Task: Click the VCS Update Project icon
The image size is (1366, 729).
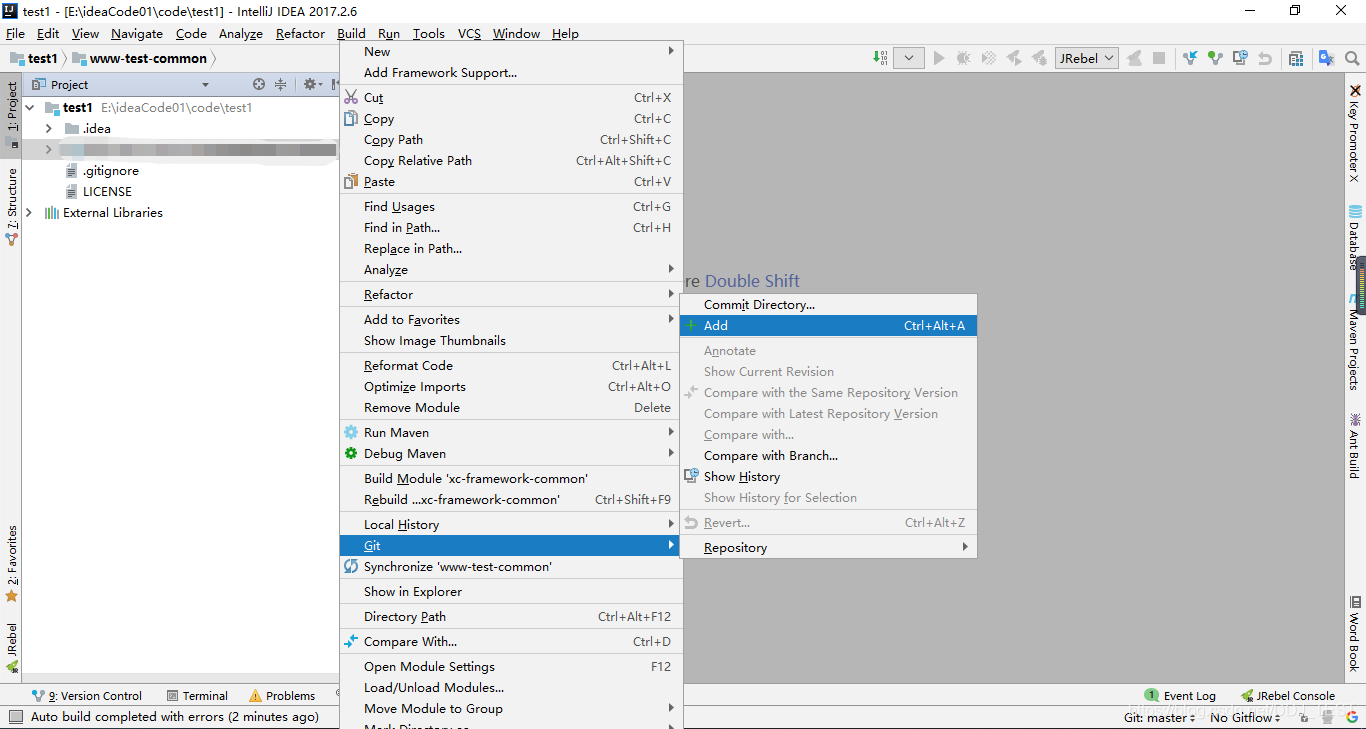Action: point(1190,58)
